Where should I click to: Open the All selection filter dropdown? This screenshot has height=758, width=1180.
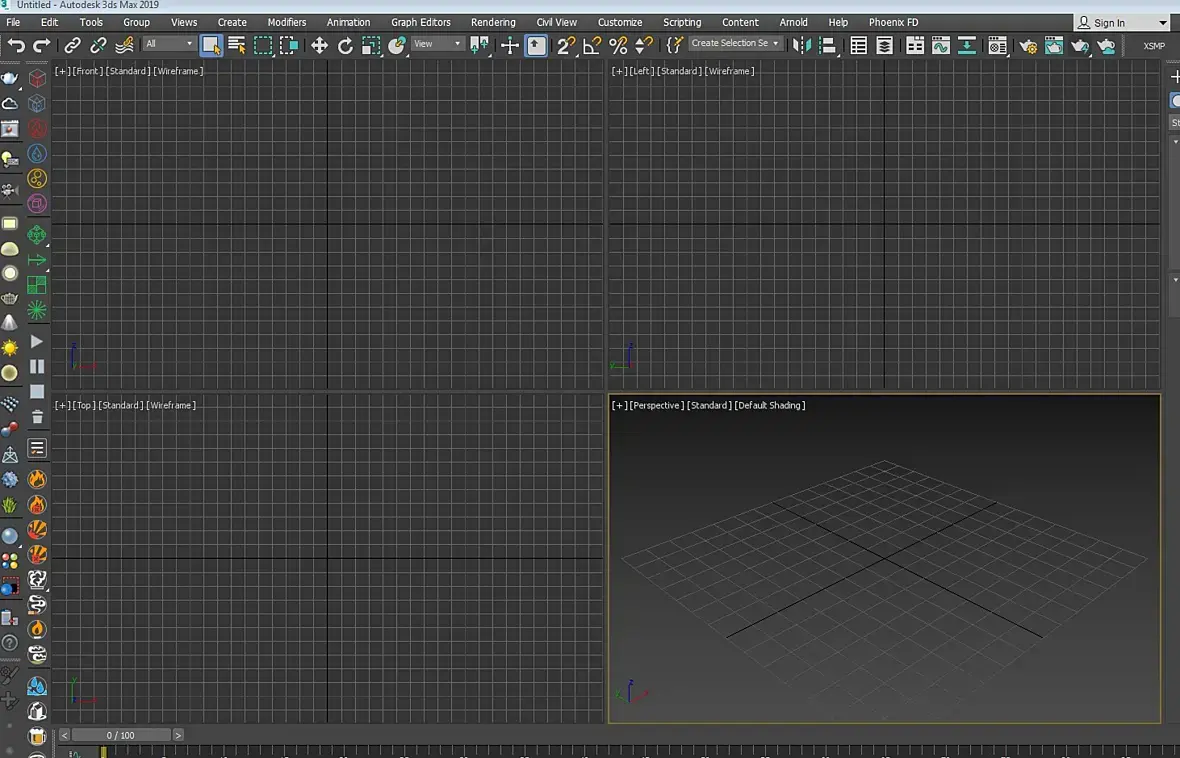tap(169, 44)
